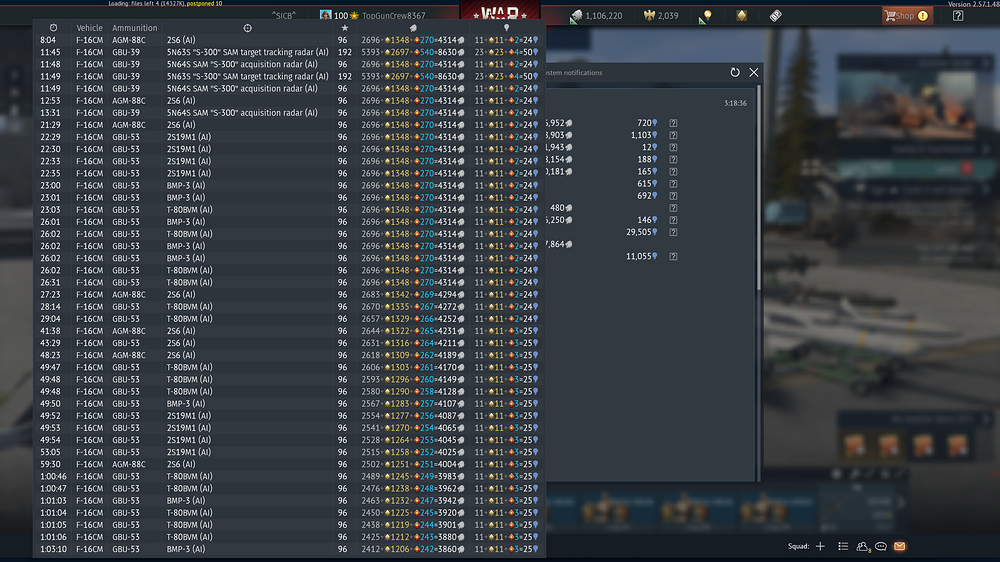Select the 8:04 AGM-88C 2S6 row
Viewport: 1000px width, 562px height.
[290, 40]
